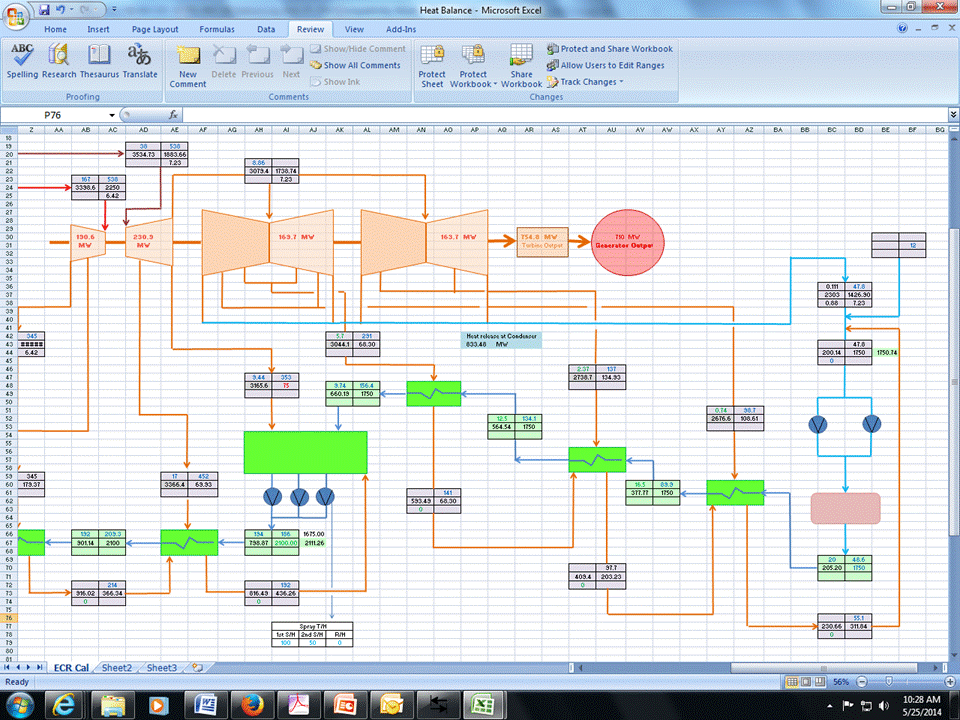960x720 pixels.
Task: Jump to the first sheet tab arrow
Action: pos(8,667)
